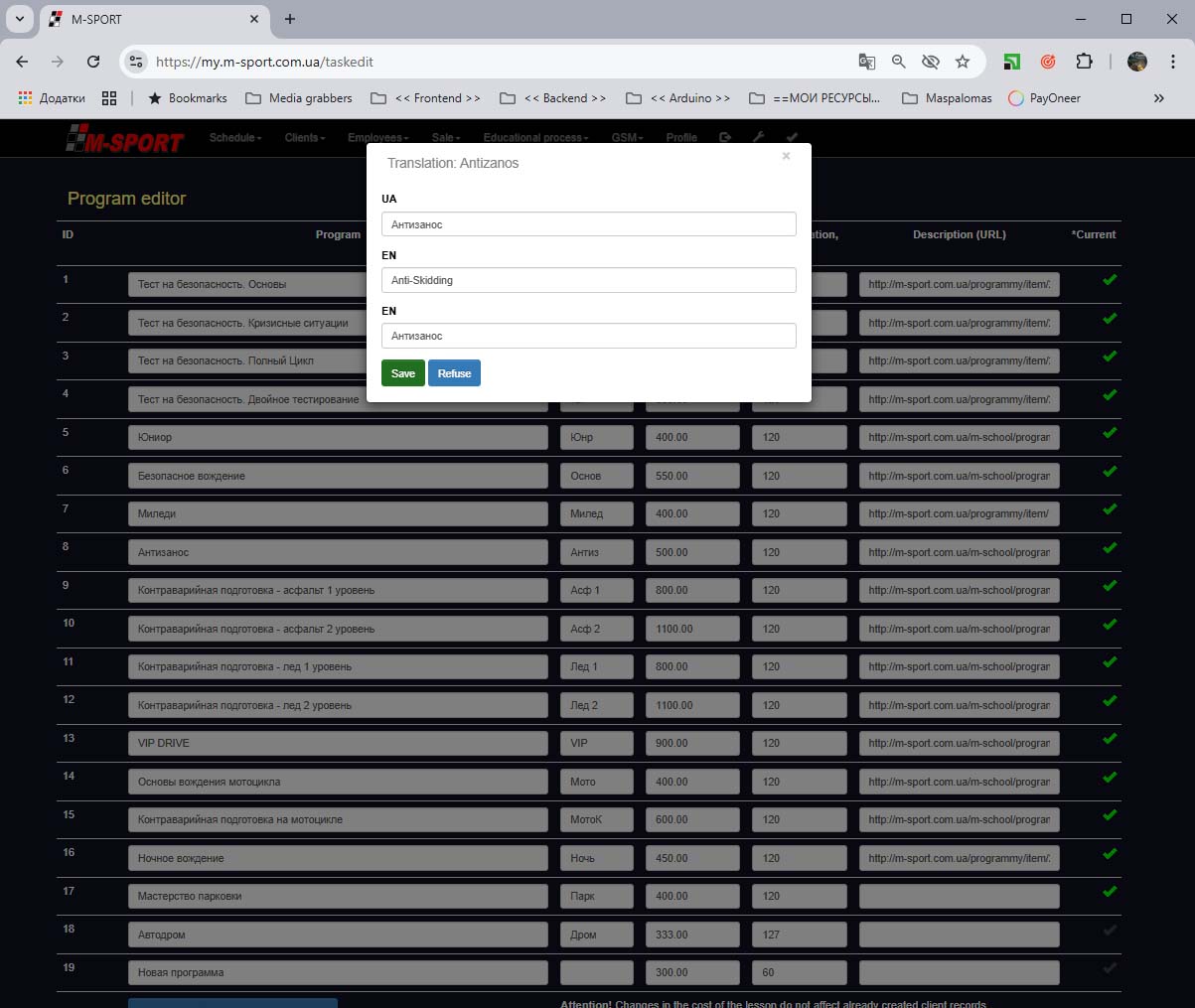
Task: Toggle Current checkmark for VIP DRIVE row
Action: coord(1110,739)
